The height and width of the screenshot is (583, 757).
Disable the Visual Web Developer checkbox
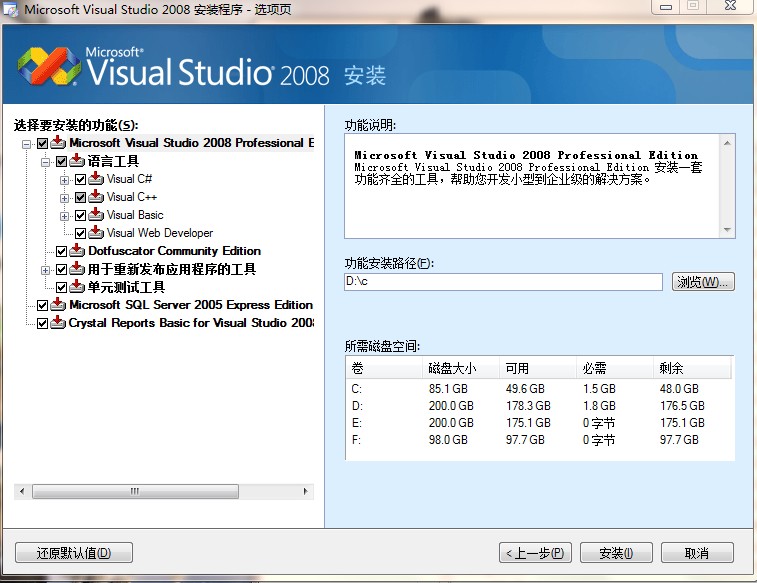81,234
